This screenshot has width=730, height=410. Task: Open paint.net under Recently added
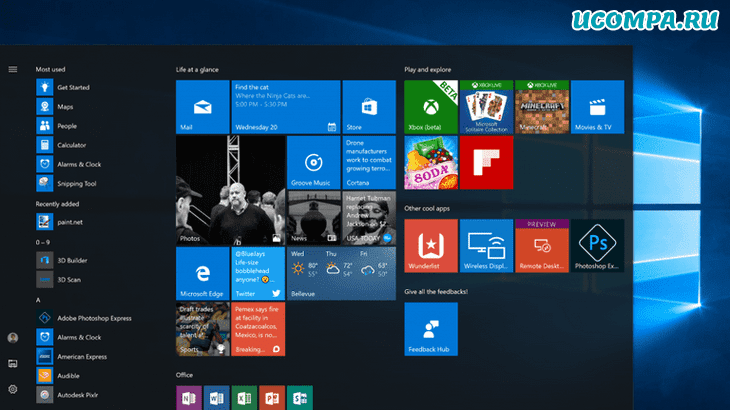click(70, 222)
